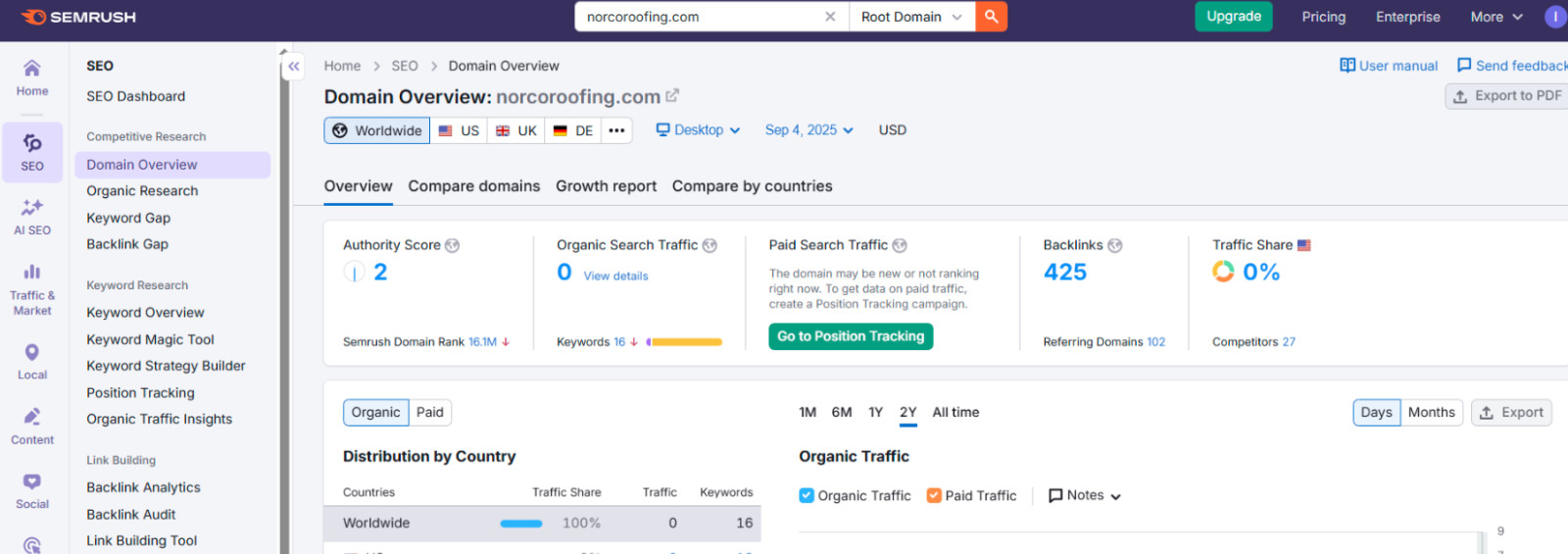Open the Desktop device dropdown
Viewport: 1568px width, 554px height.
[x=698, y=130]
